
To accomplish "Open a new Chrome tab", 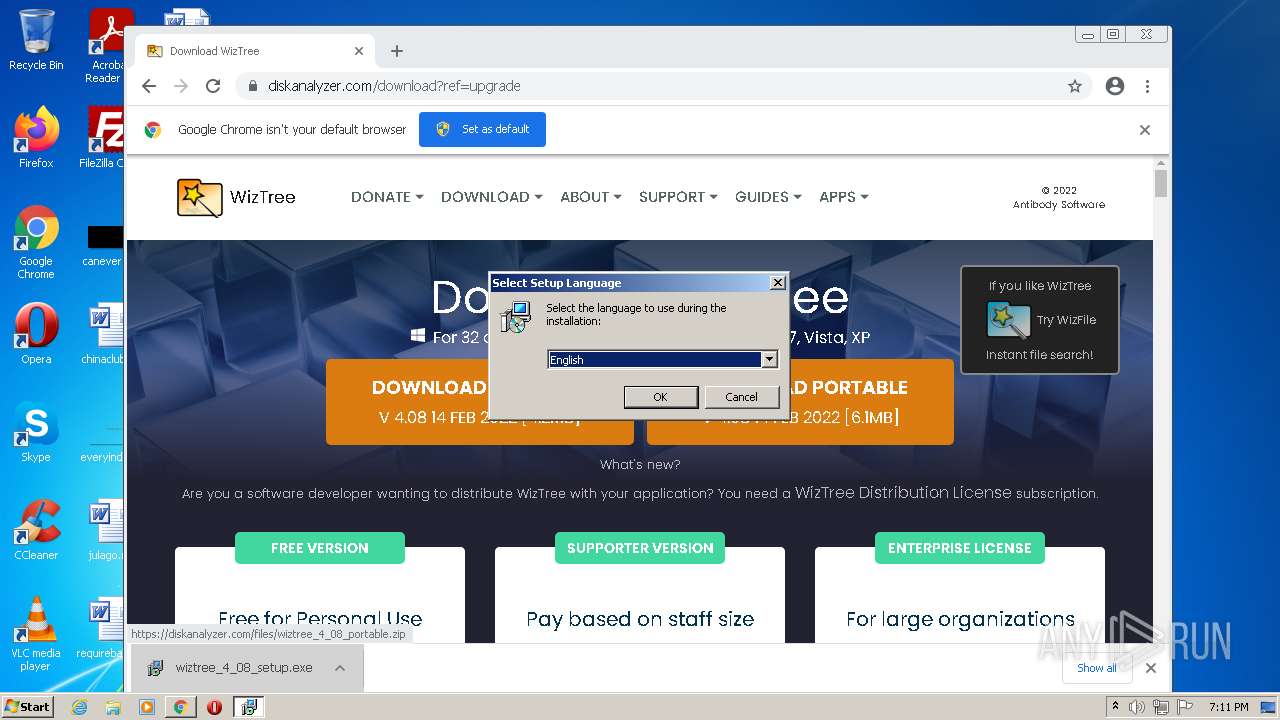I will tap(397, 51).
